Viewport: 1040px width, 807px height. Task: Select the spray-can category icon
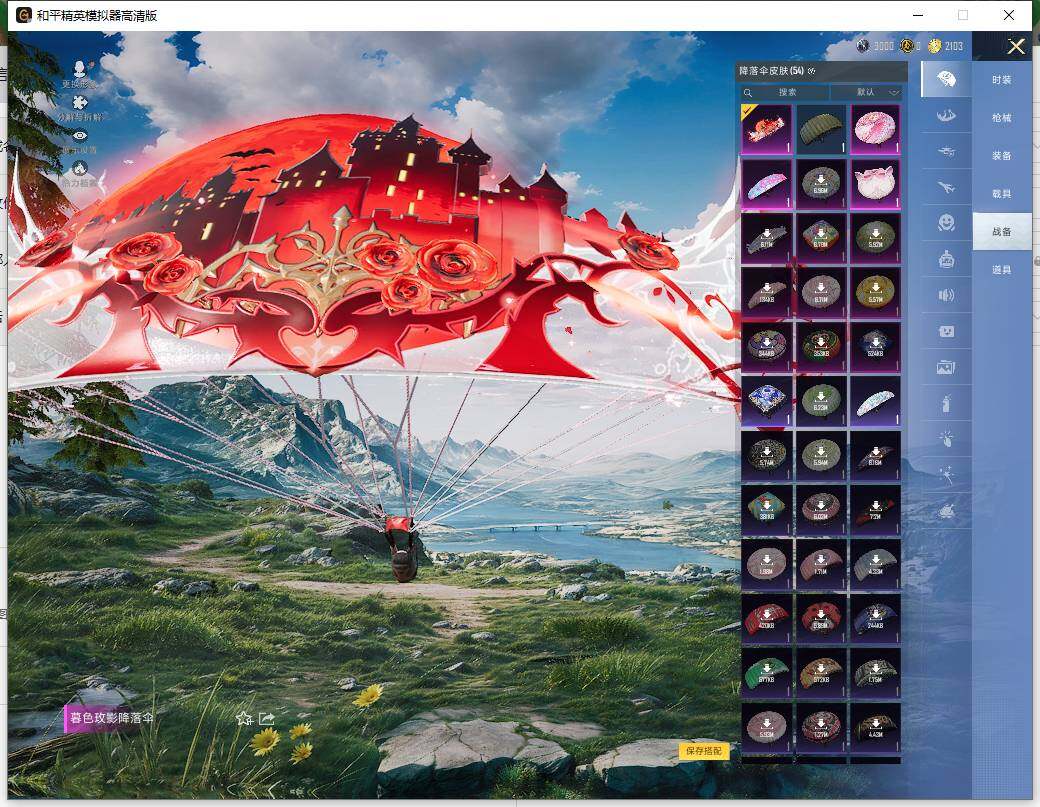[x=946, y=403]
